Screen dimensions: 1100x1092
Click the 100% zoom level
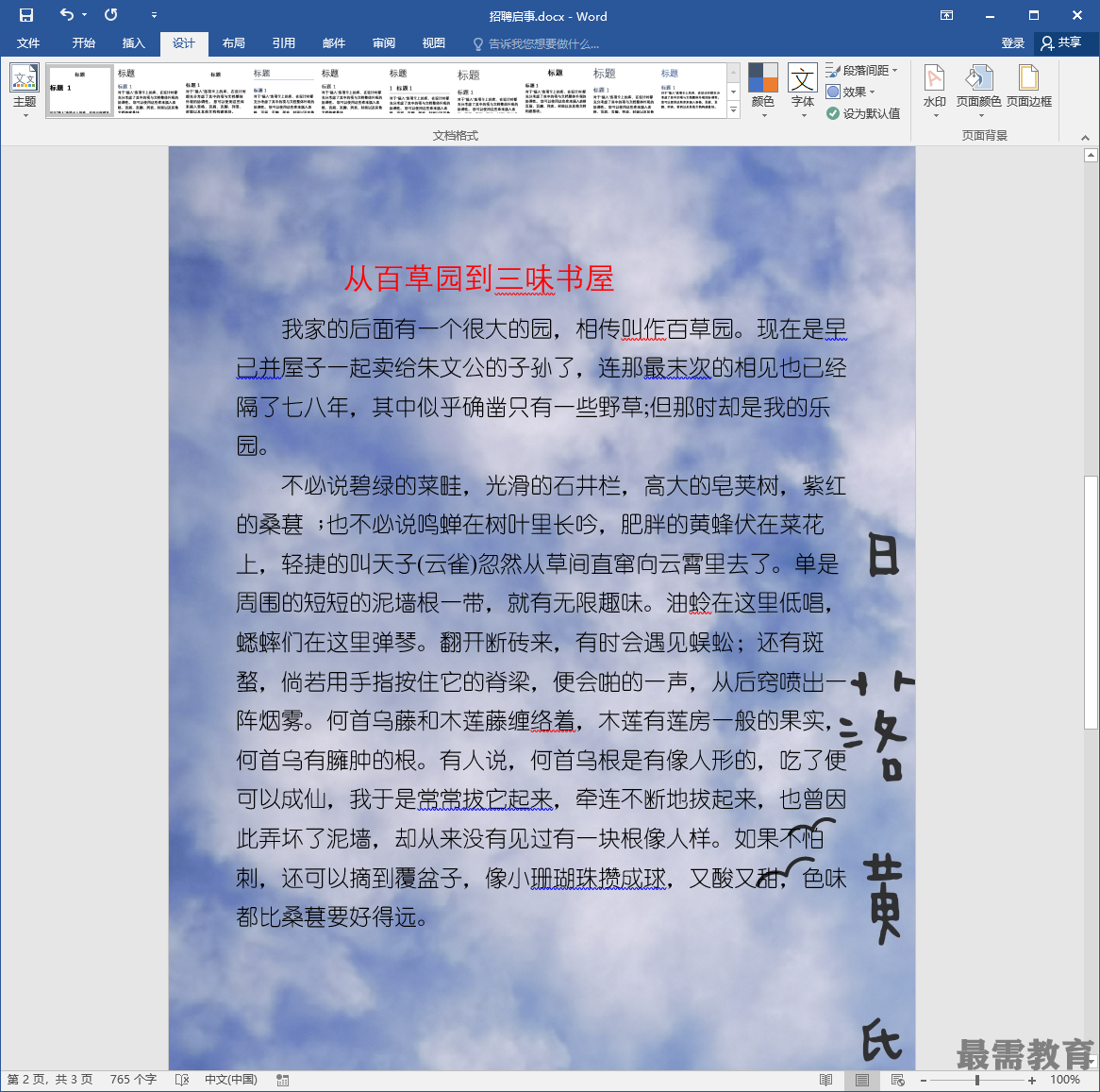pos(1065,1080)
